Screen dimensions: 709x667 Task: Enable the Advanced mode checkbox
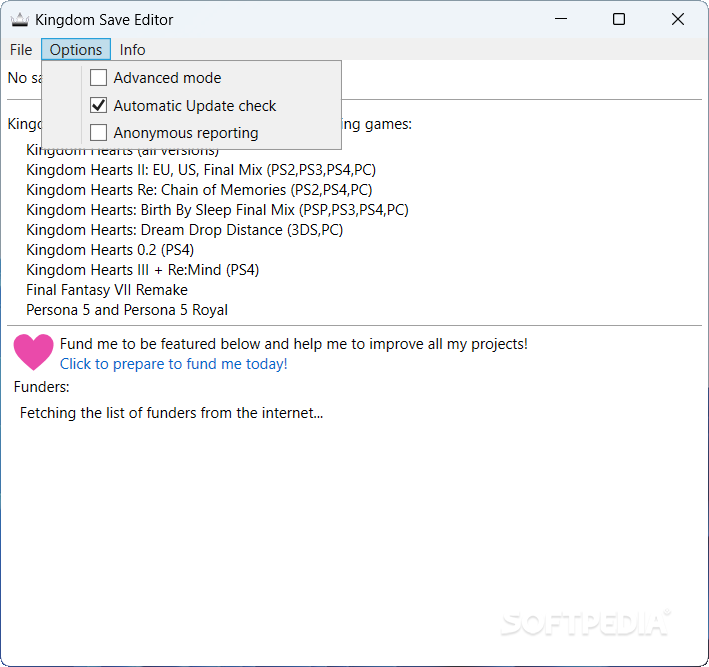pyautogui.click(x=98, y=78)
